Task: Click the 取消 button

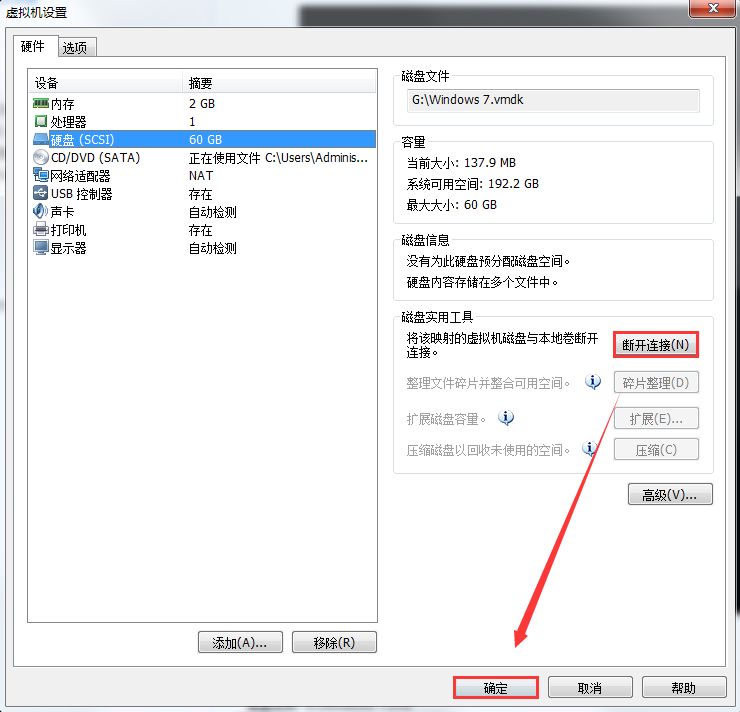Action: tap(590, 687)
